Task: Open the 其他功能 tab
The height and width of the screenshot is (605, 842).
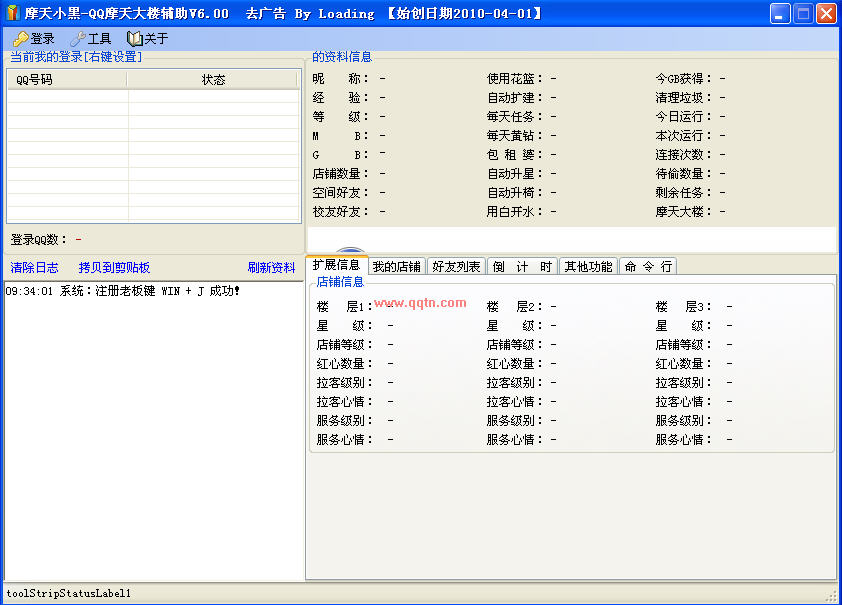Action: click(x=588, y=266)
